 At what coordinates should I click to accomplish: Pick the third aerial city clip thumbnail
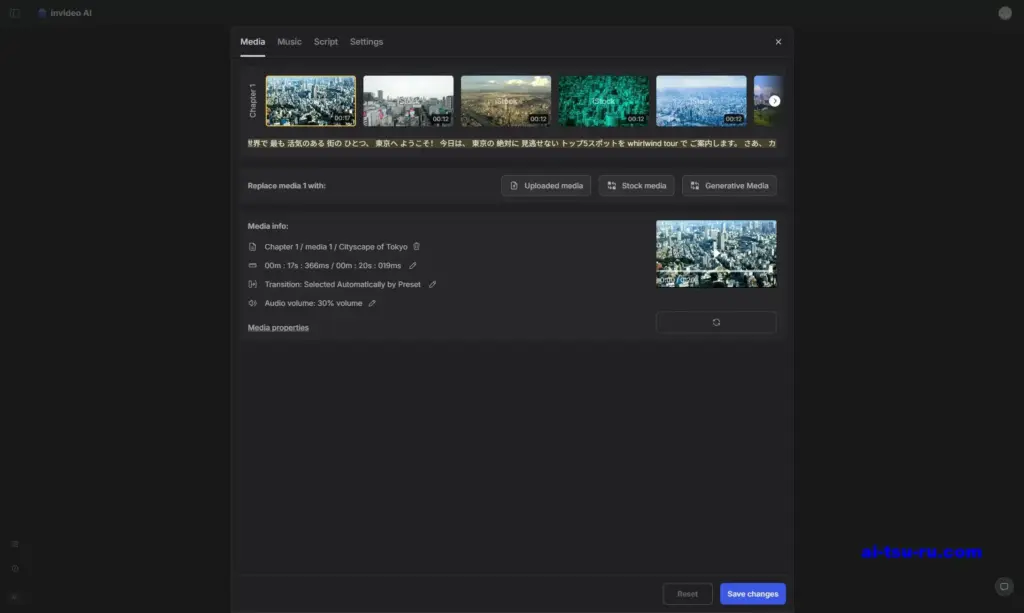506,101
